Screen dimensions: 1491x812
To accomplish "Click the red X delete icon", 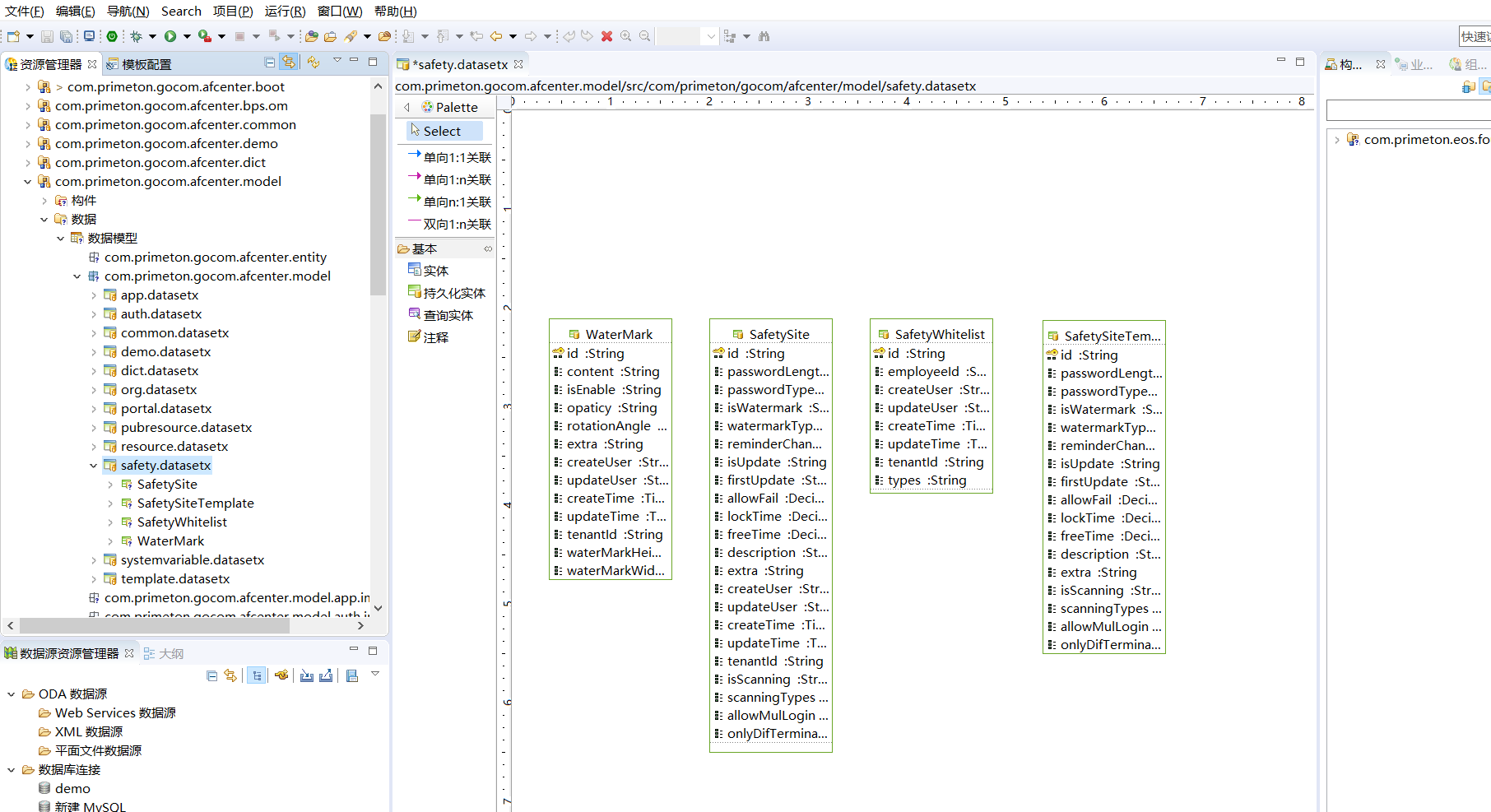I will pyautogui.click(x=606, y=36).
